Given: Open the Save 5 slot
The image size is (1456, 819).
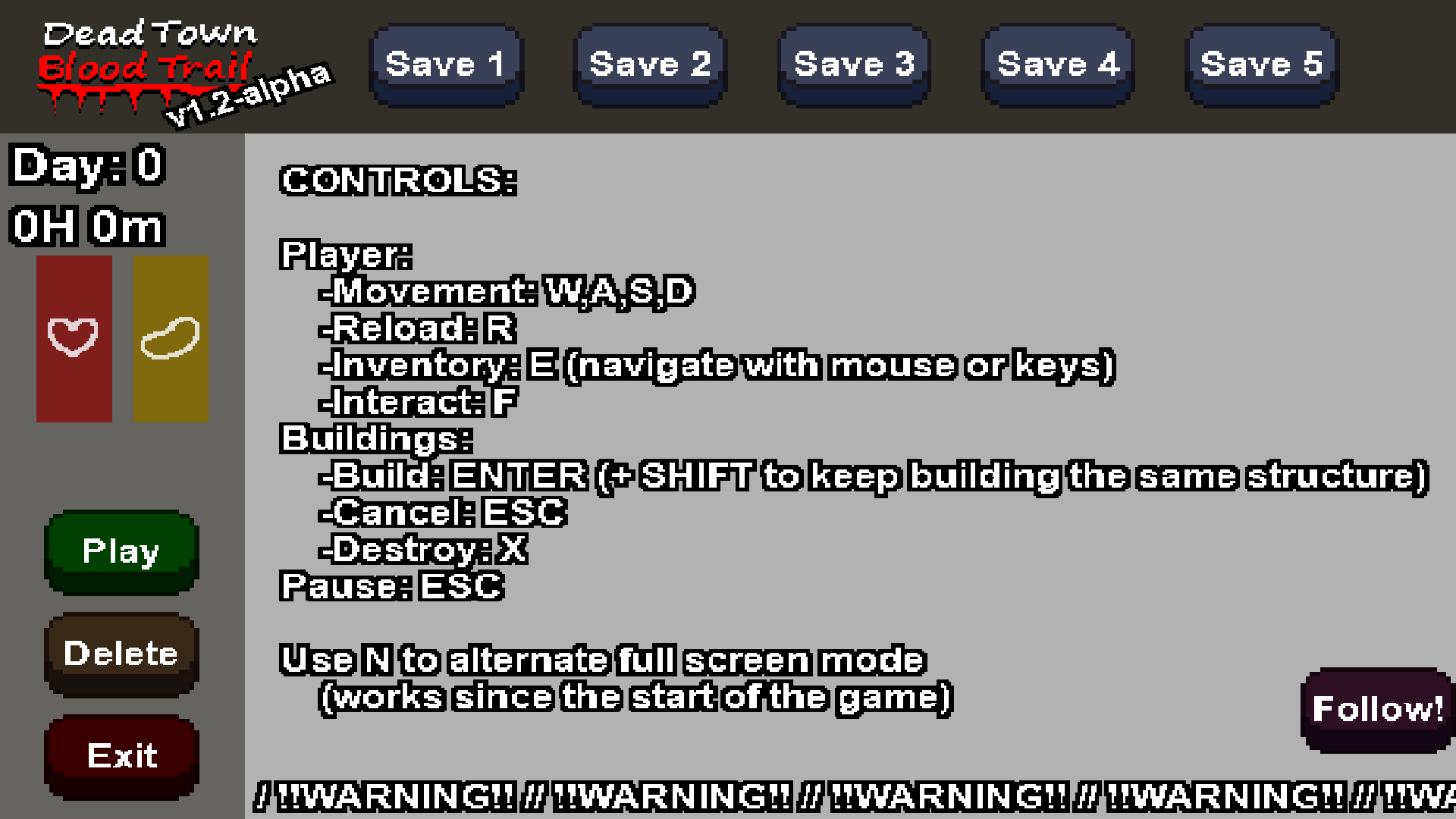Looking at the screenshot, I should [x=1262, y=65].
